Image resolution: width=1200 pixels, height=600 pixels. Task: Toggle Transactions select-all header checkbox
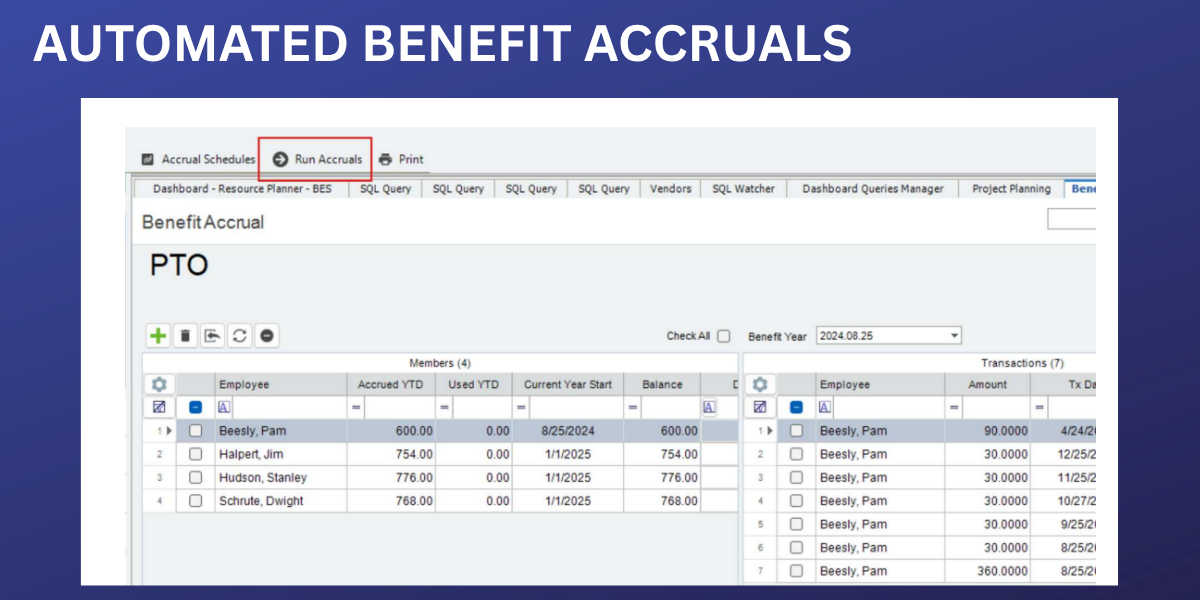796,407
